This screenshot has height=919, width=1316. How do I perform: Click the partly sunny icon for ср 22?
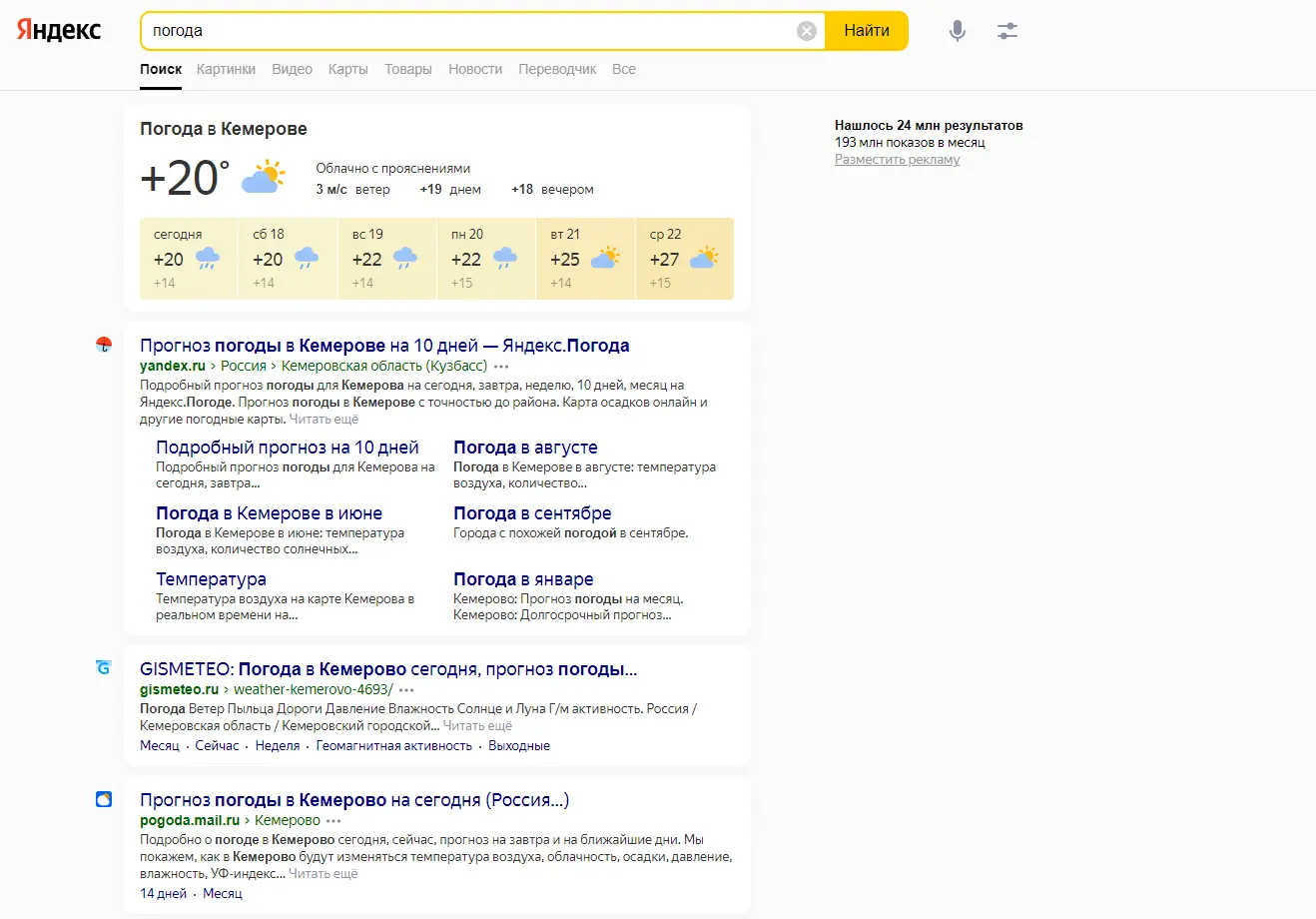pyautogui.click(x=704, y=259)
